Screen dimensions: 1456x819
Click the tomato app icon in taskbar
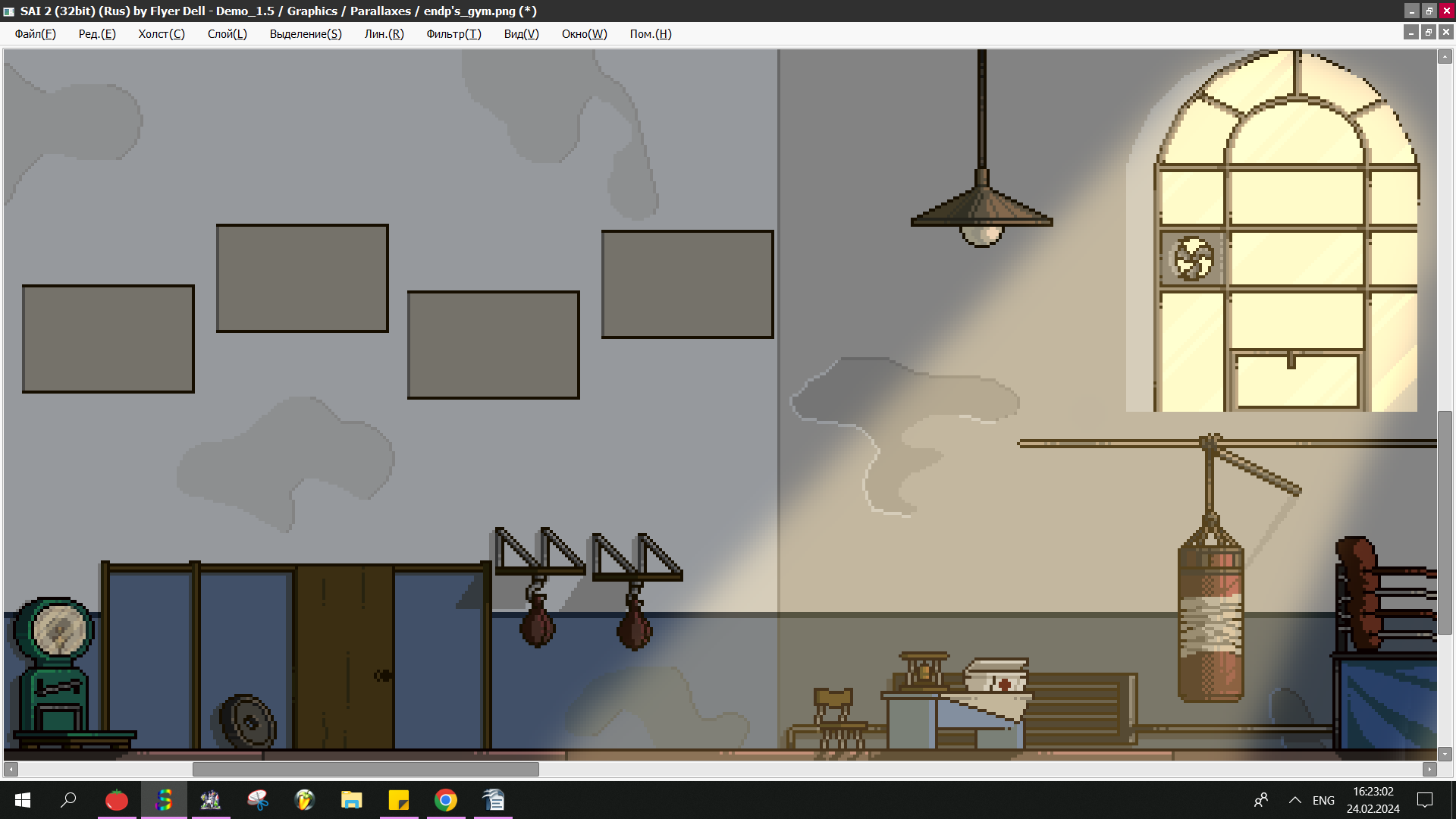(117, 800)
